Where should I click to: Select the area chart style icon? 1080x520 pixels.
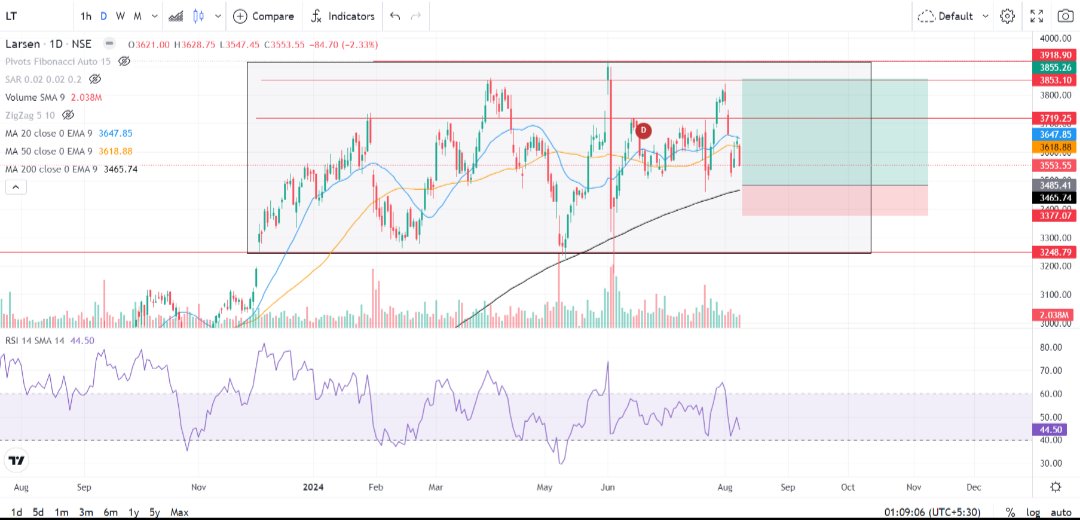coord(176,16)
